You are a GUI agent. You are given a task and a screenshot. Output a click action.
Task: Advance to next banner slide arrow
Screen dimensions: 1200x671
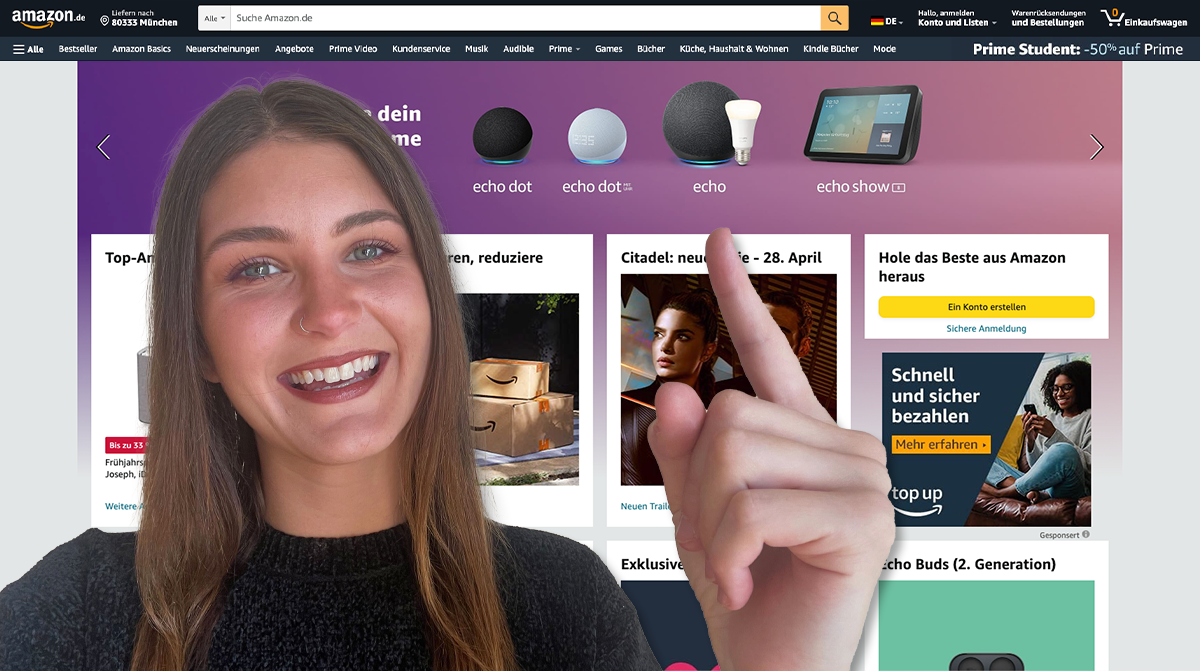pos(1096,147)
